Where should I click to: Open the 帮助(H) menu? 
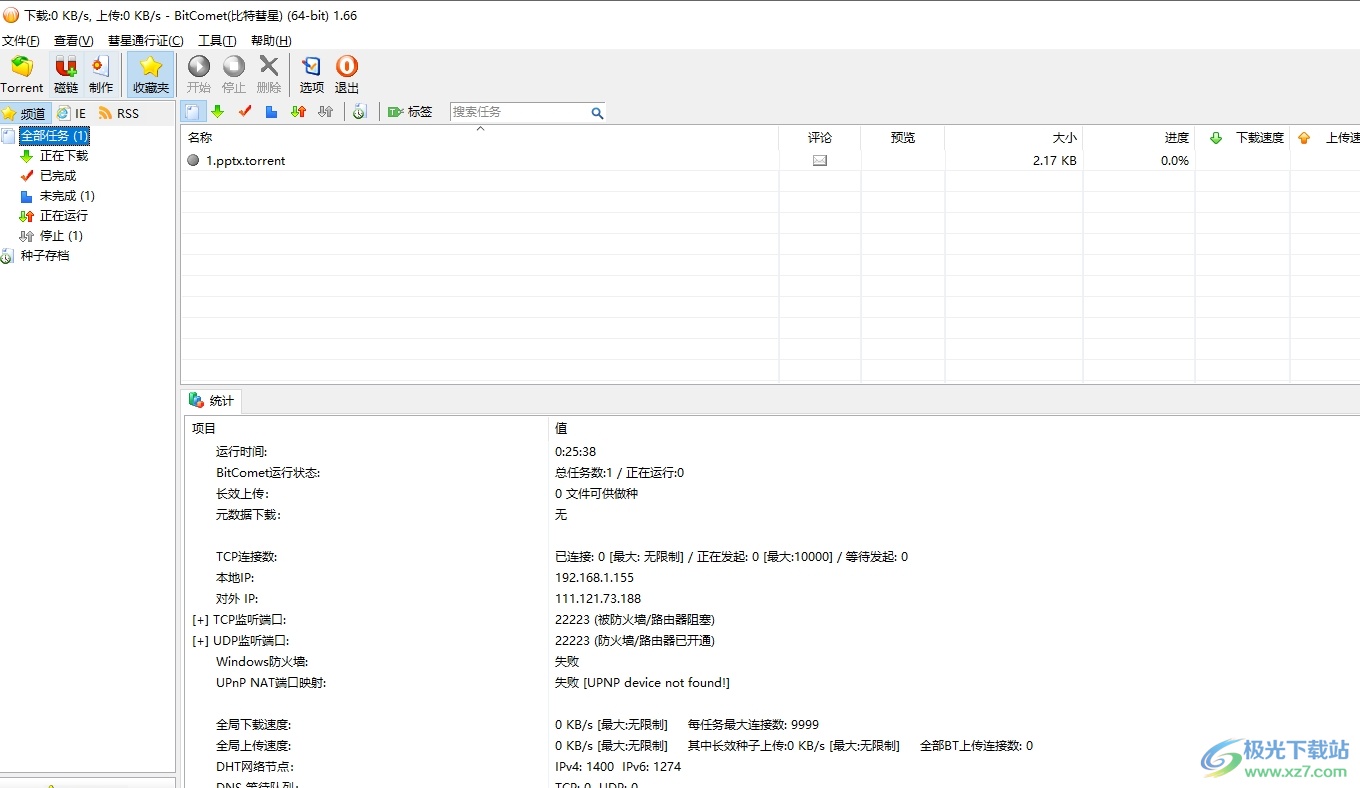click(x=271, y=41)
